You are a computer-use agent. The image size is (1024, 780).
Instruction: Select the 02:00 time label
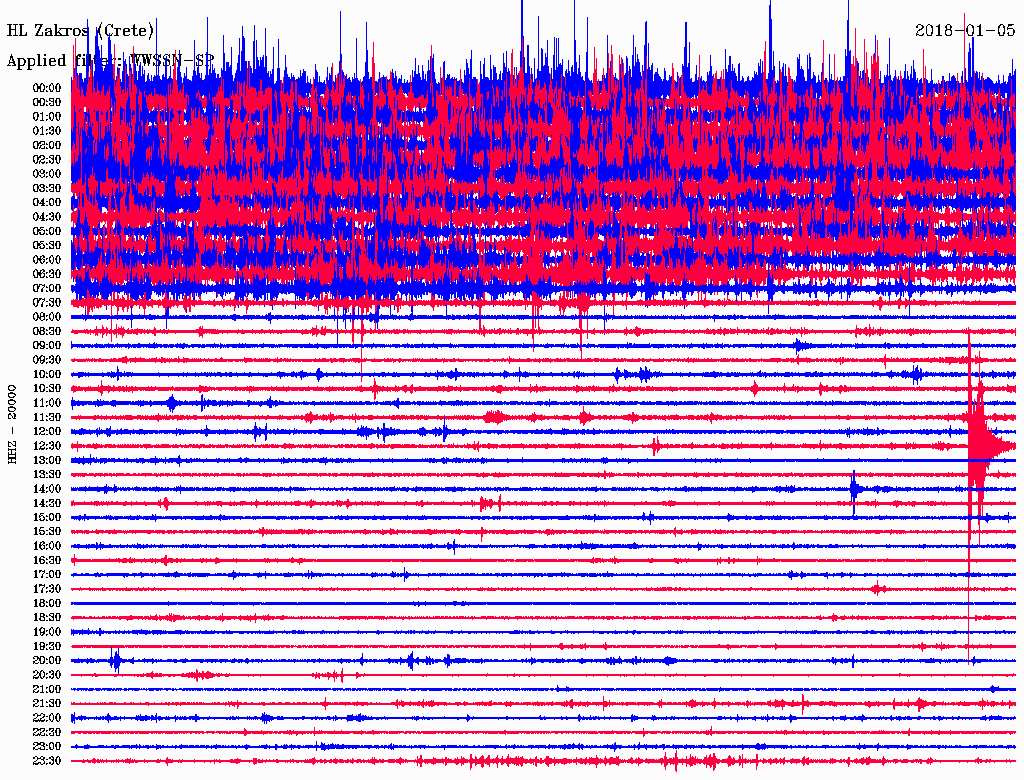click(47, 146)
